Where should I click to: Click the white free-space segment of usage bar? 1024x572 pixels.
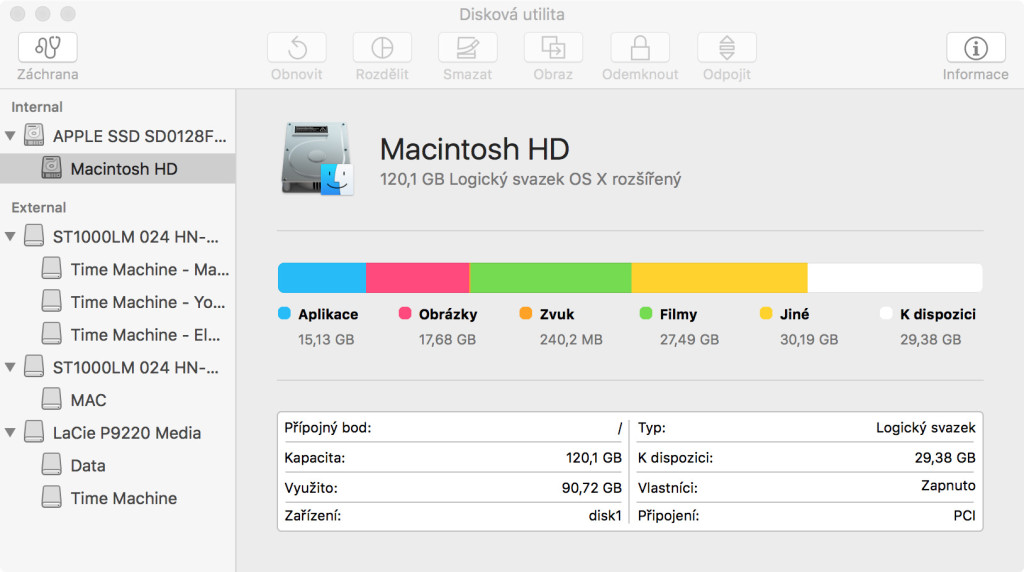(895, 278)
